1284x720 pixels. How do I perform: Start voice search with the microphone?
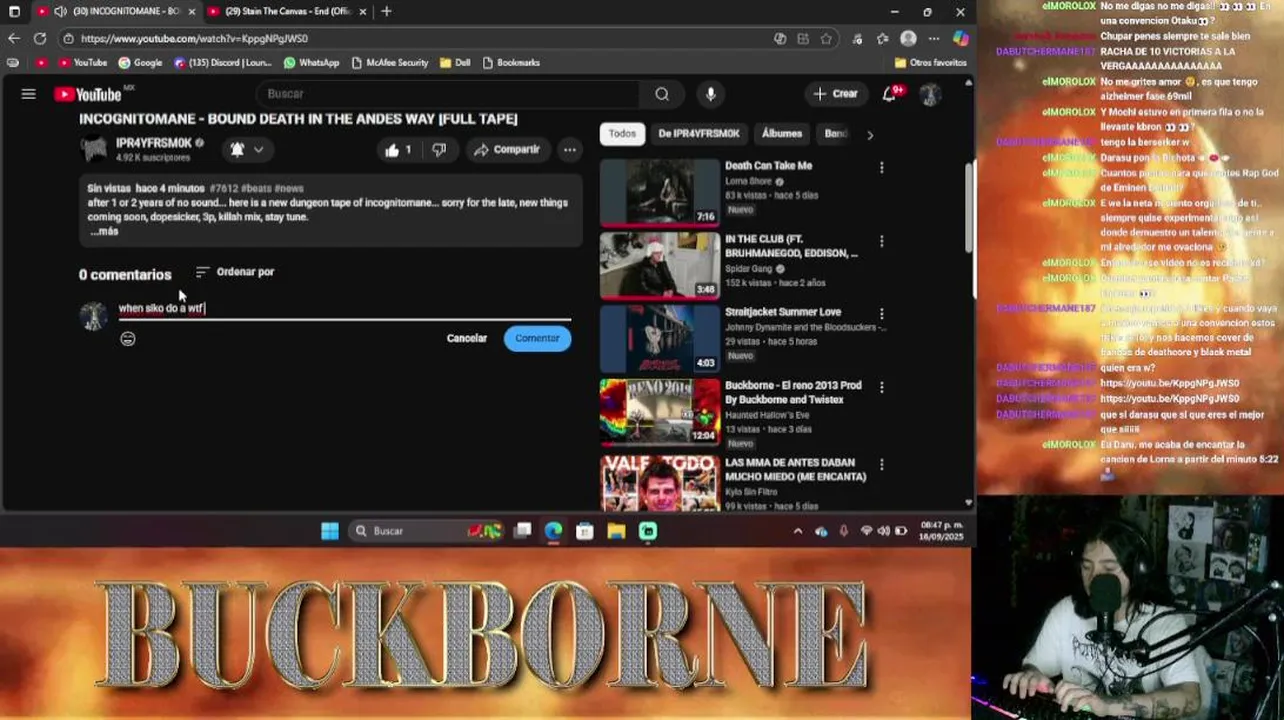pyautogui.click(x=711, y=94)
